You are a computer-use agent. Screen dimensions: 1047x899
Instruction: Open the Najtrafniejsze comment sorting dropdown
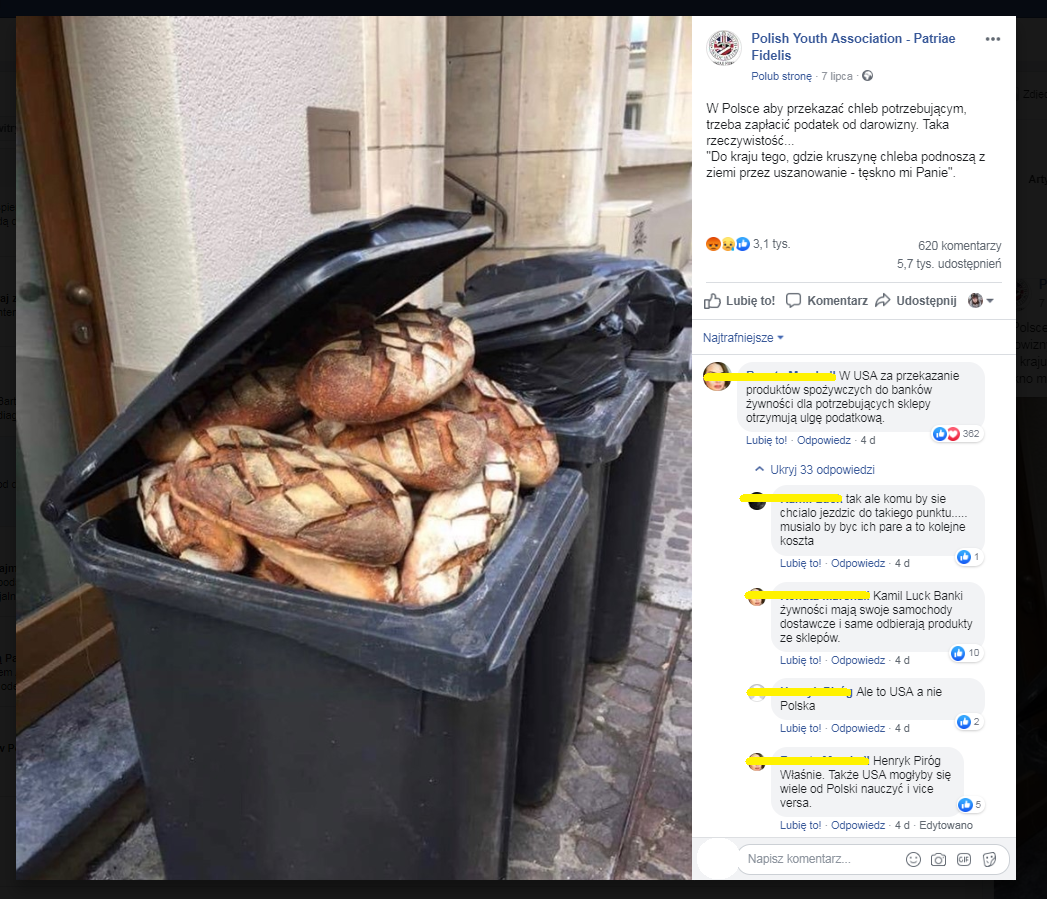pos(743,338)
